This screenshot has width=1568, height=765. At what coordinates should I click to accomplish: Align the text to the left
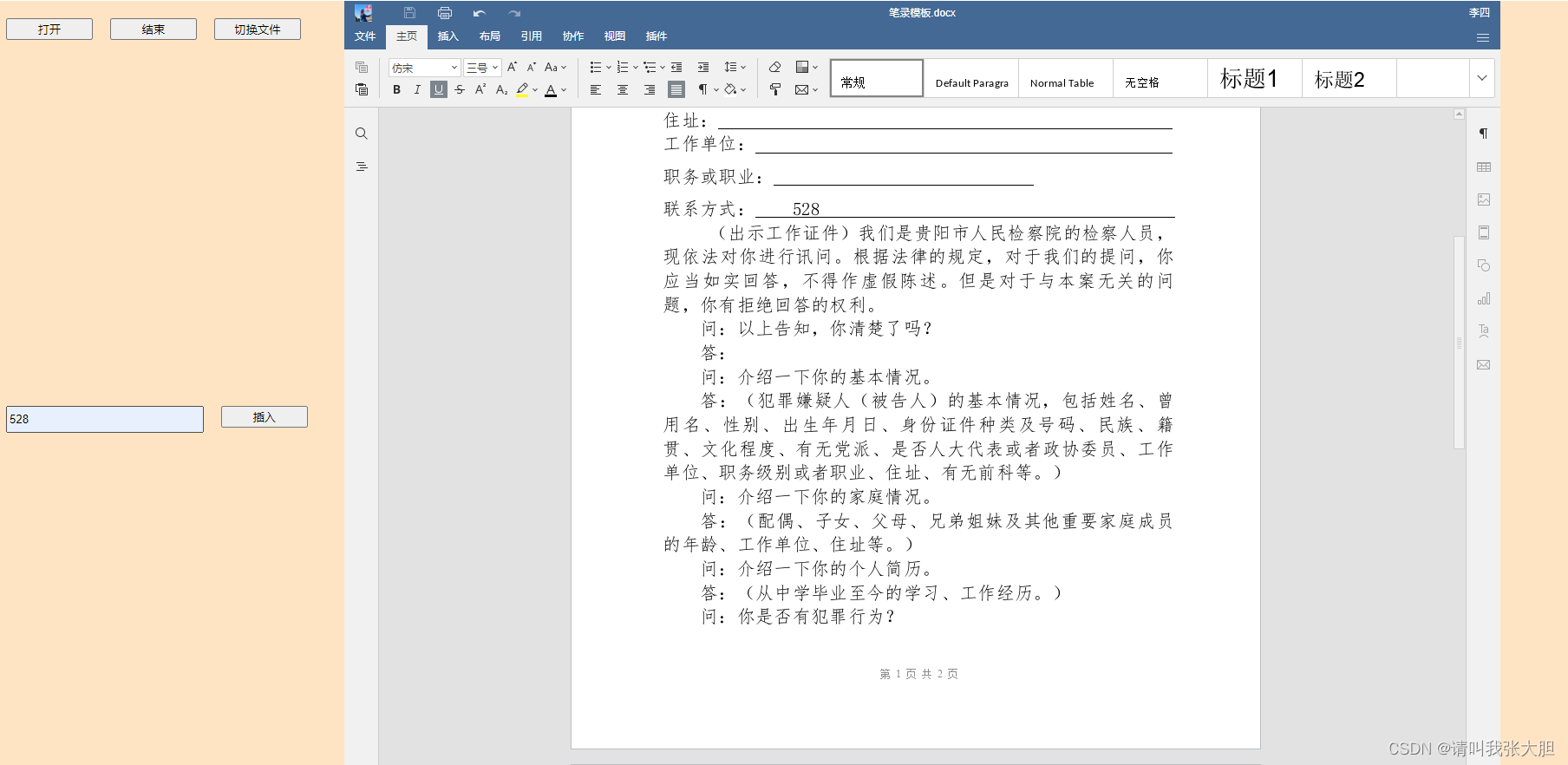(596, 89)
